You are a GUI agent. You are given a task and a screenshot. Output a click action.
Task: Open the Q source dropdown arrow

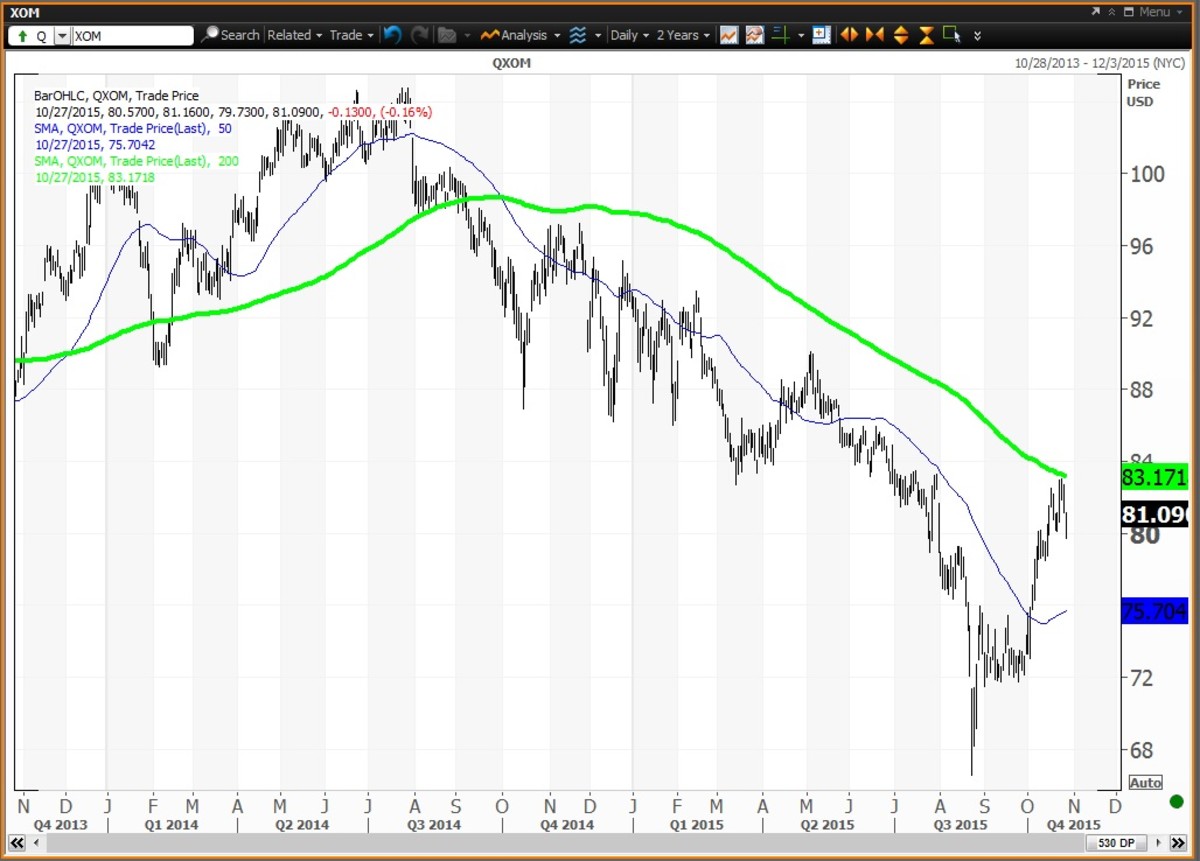62,35
